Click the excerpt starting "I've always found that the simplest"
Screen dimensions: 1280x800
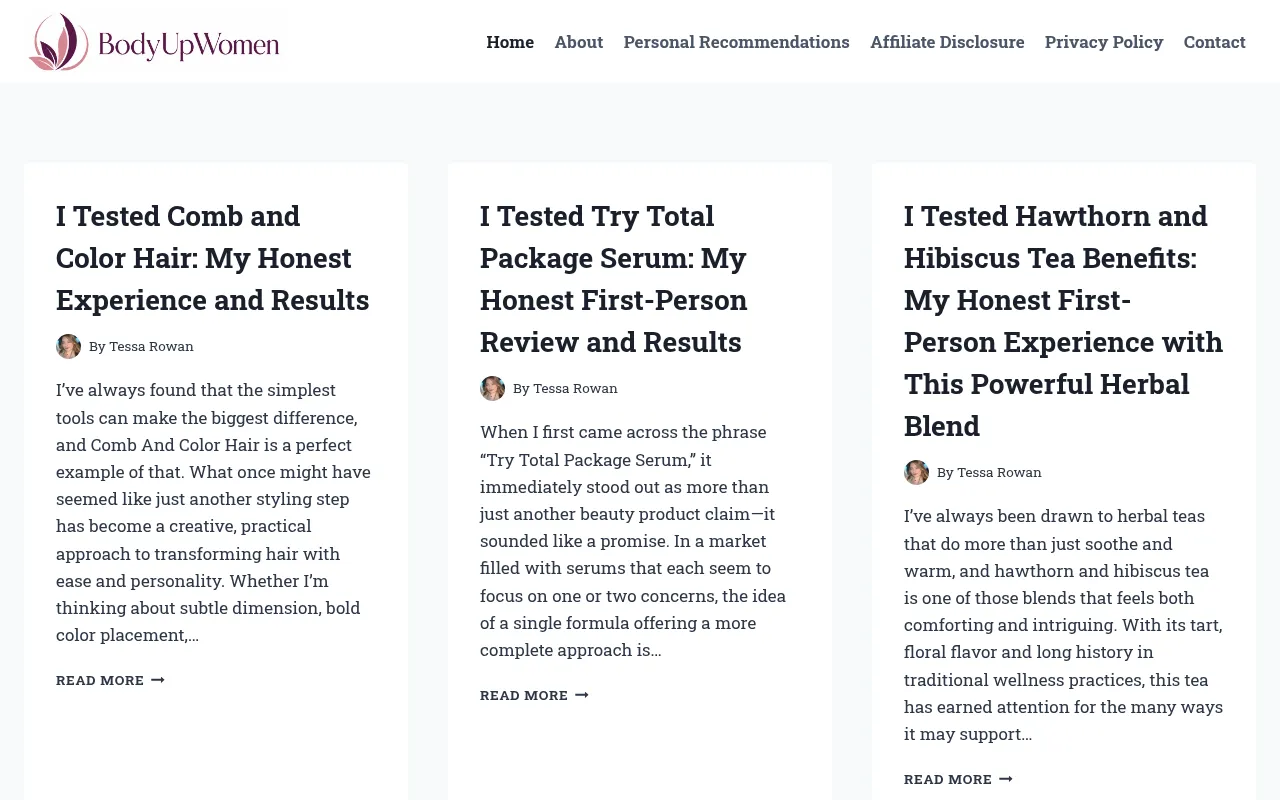(214, 512)
